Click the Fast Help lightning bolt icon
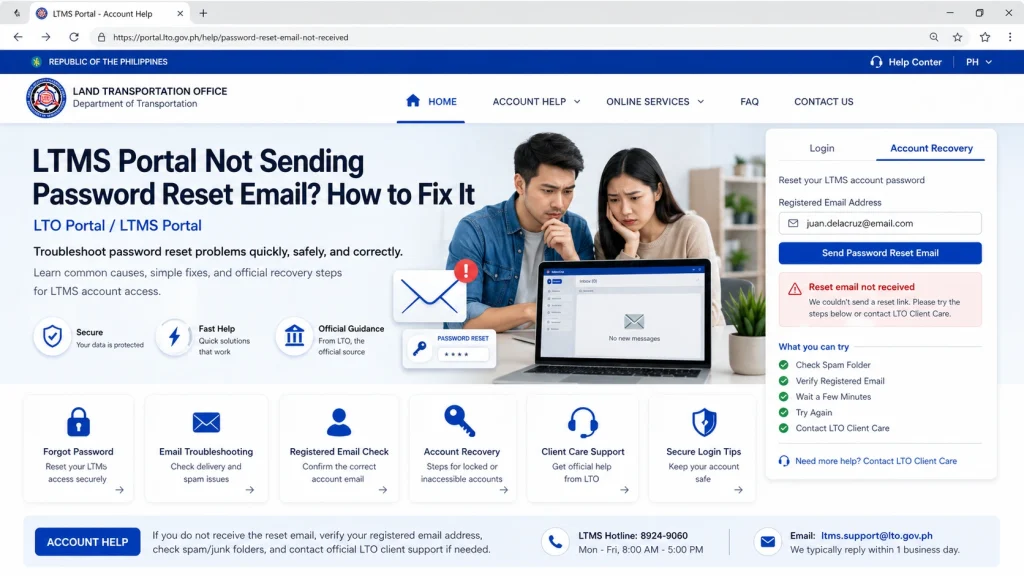The height and width of the screenshot is (576, 1024). coord(174,337)
